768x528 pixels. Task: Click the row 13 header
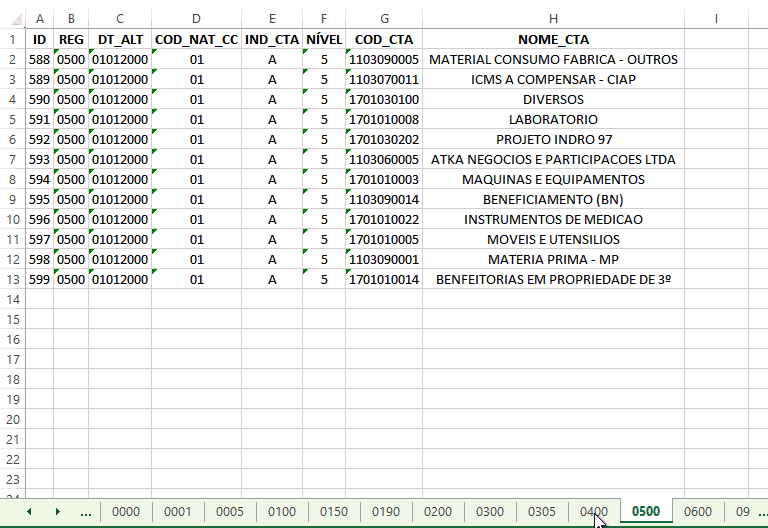13,279
